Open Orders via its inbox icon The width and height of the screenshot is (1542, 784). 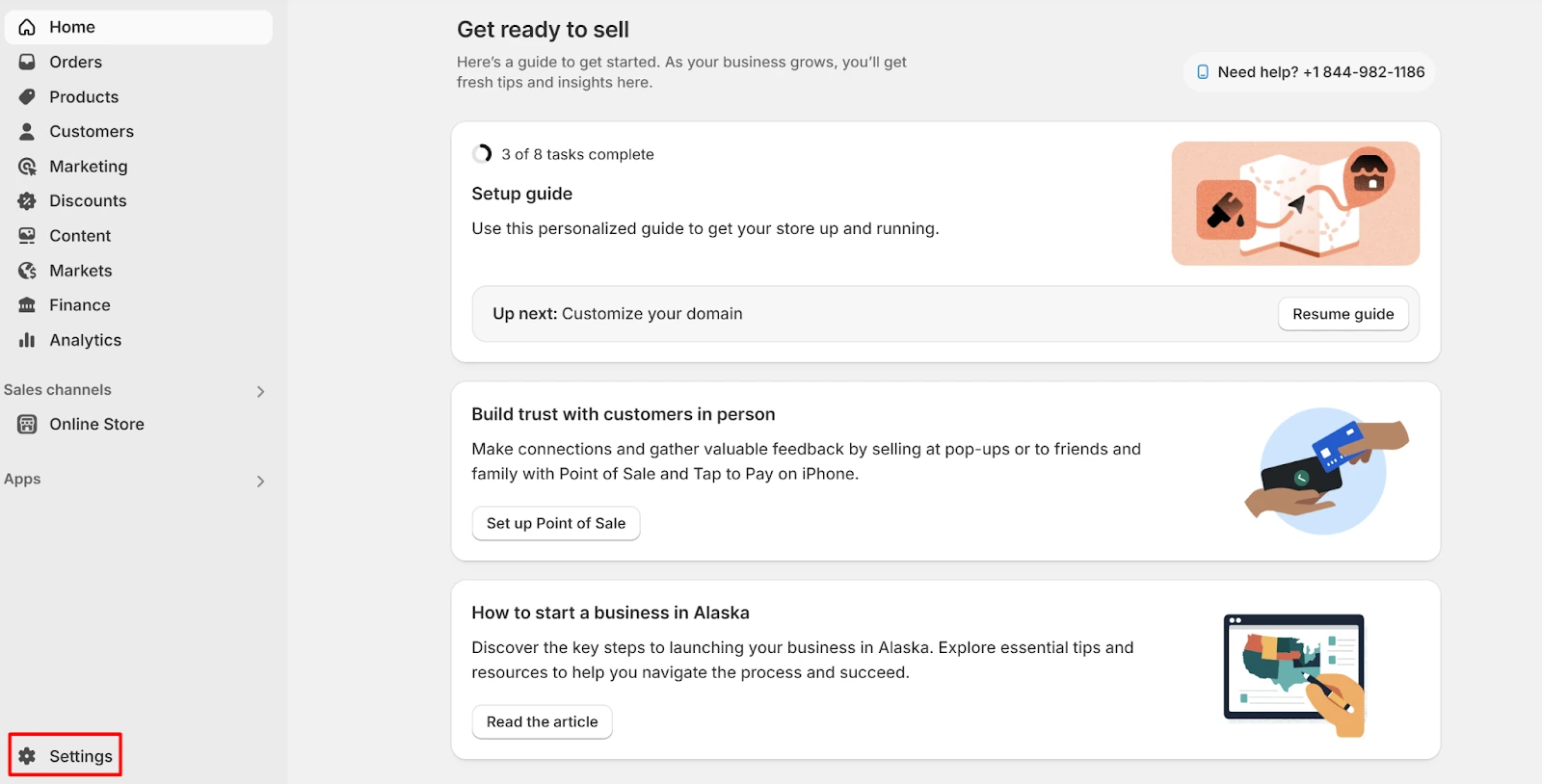(27, 62)
